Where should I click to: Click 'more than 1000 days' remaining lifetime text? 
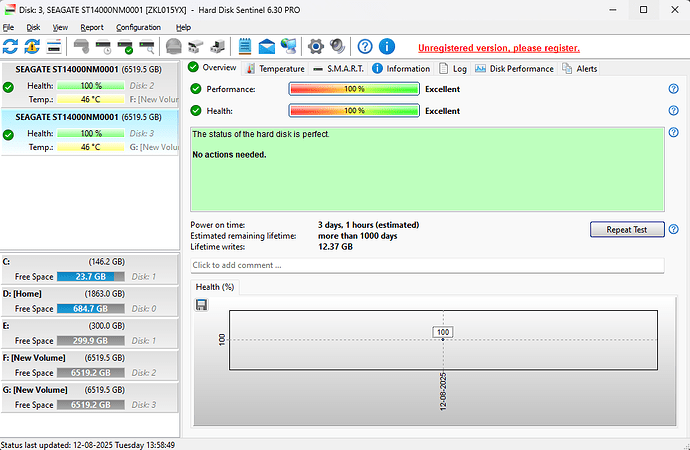click(x=358, y=236)
